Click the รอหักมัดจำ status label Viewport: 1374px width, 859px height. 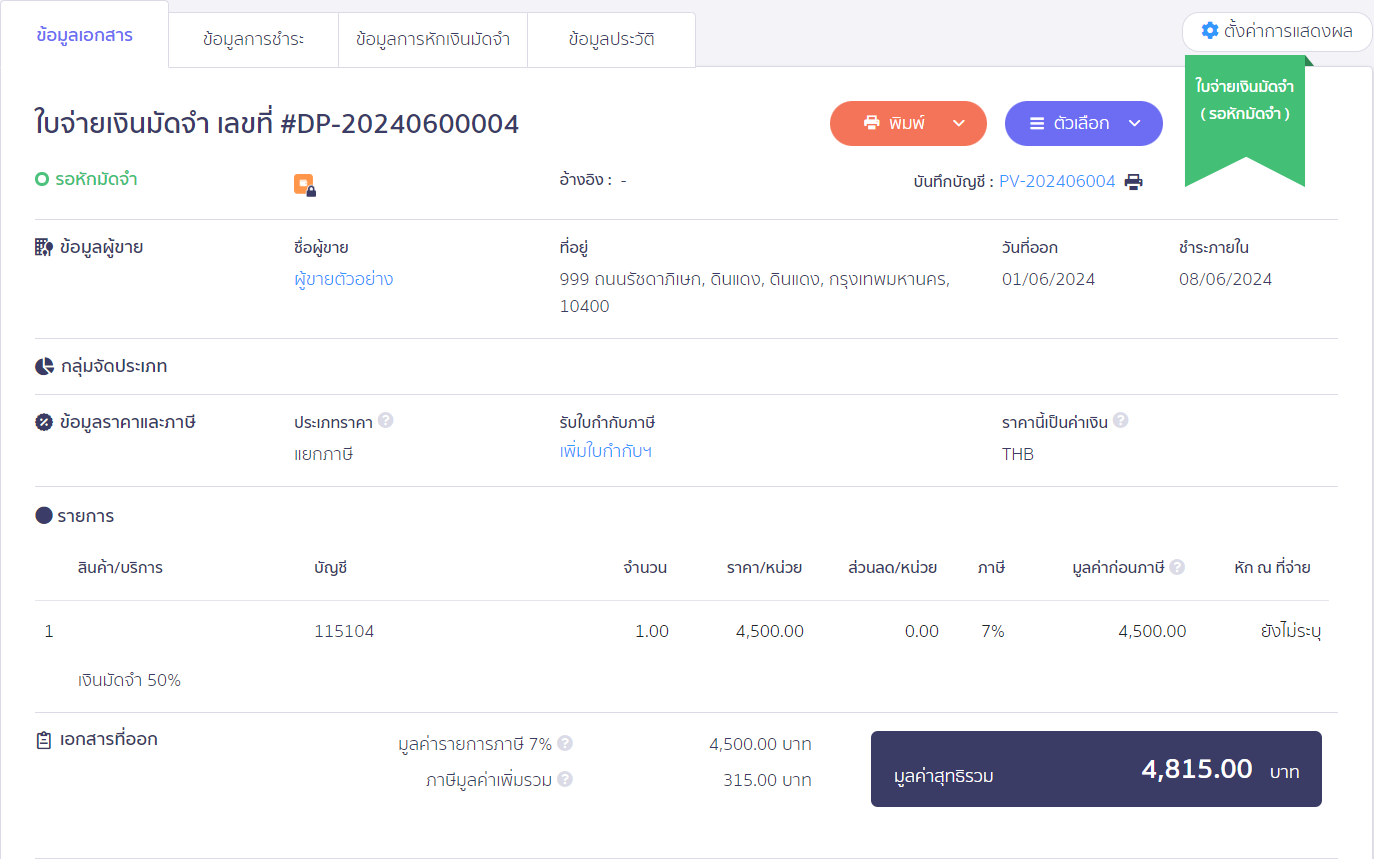[96, 180]
